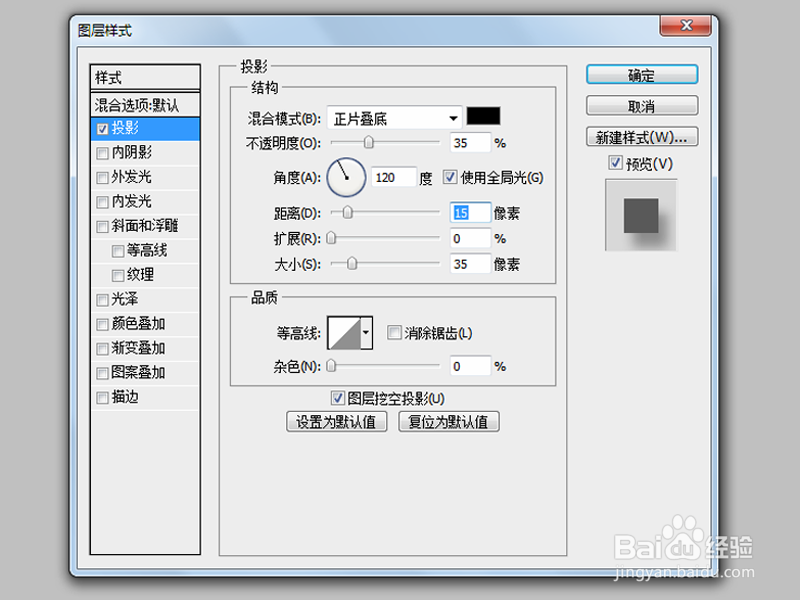This screenshot has width=800, height=600.
Task: Click the style preview thumbnail
Action: (640, 212)
